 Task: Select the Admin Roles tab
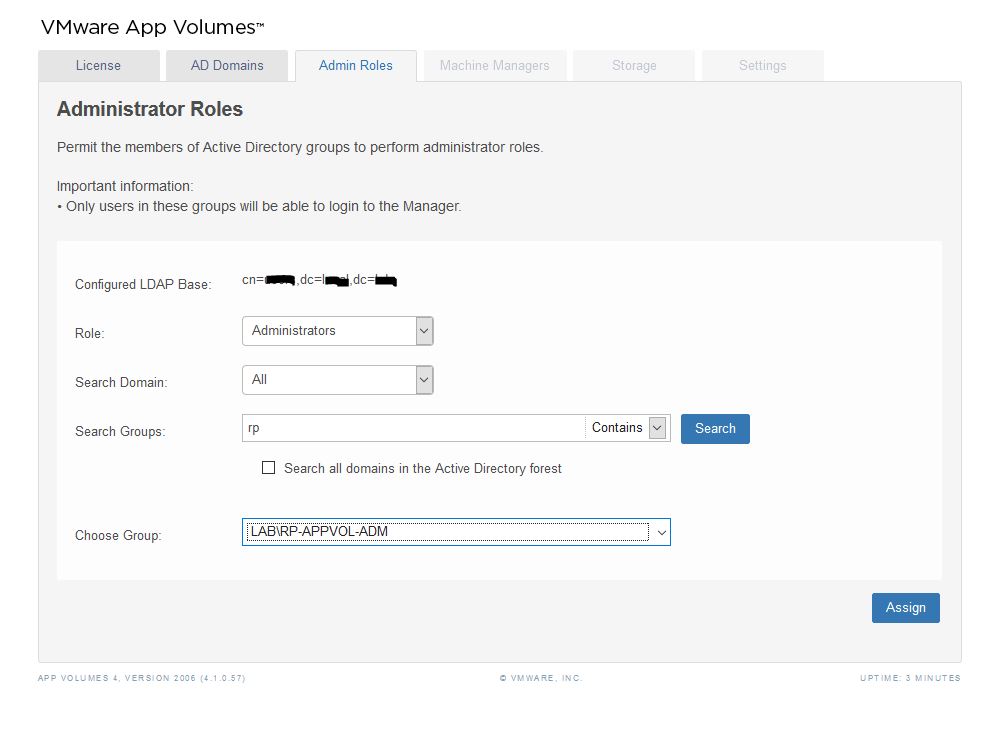pos(356,66)
